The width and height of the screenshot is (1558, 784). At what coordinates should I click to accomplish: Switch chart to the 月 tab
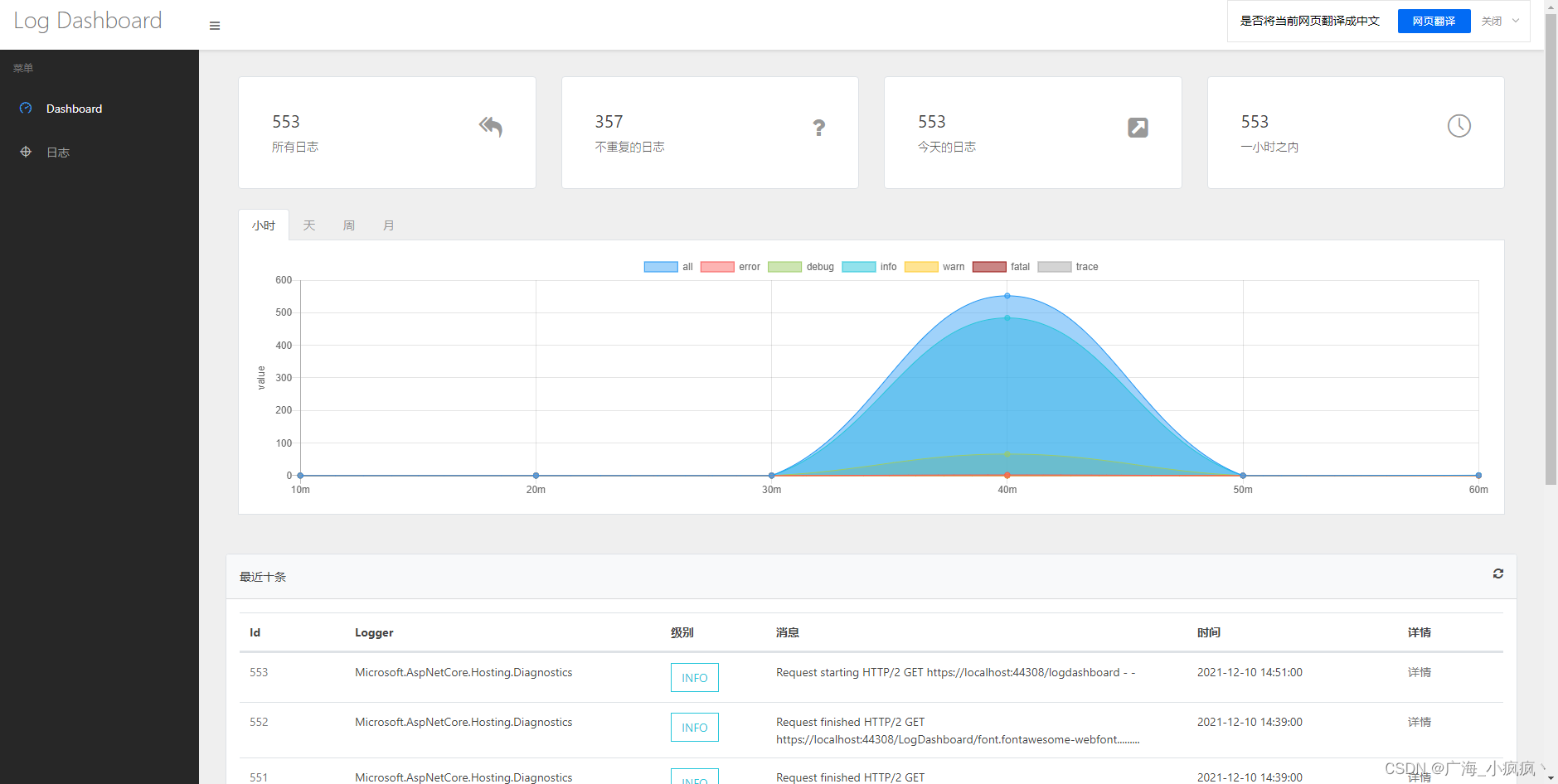click(389, 225)
